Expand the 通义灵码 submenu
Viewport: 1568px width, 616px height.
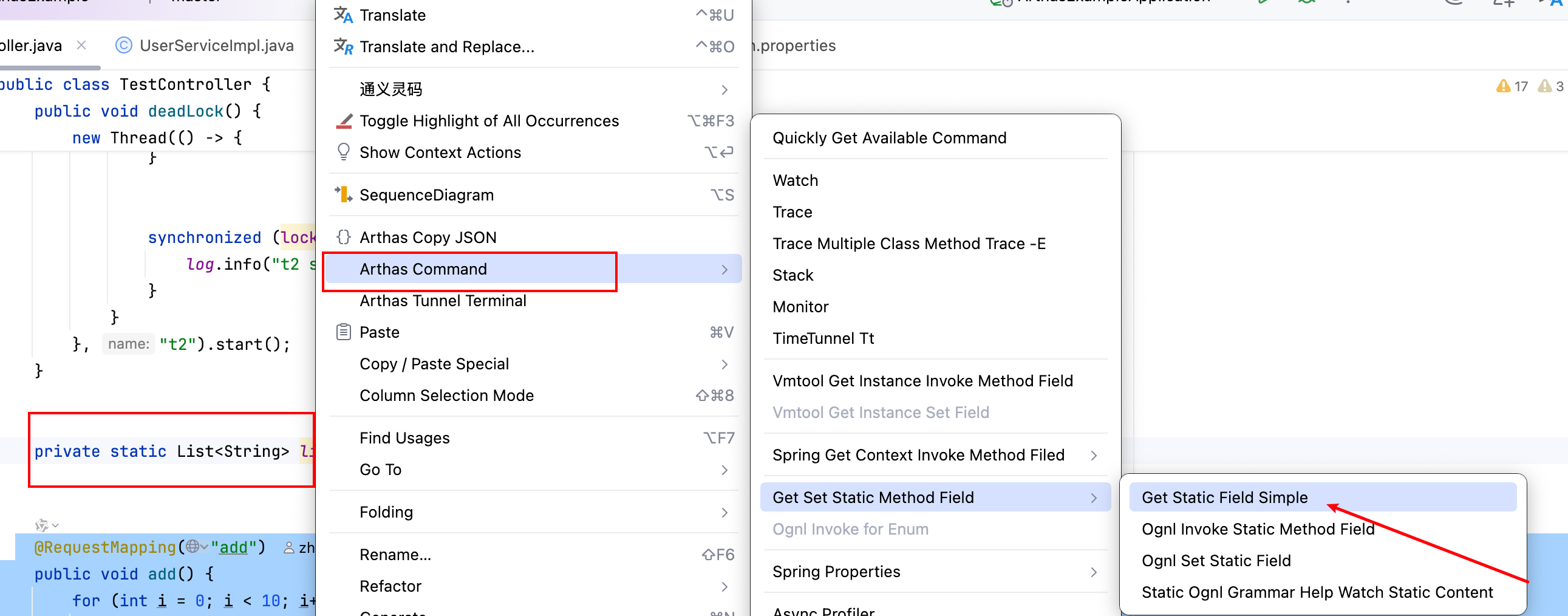[724, 90]
